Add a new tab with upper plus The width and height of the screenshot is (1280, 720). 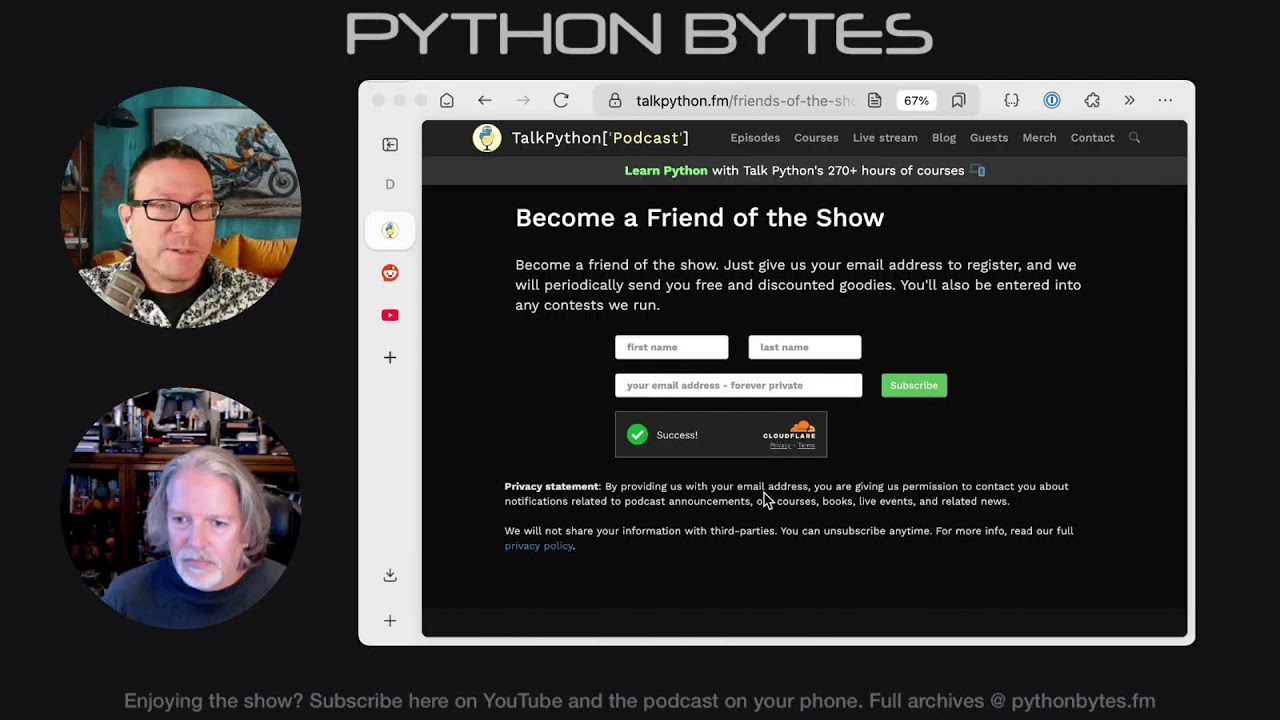(x=390, y=357)
